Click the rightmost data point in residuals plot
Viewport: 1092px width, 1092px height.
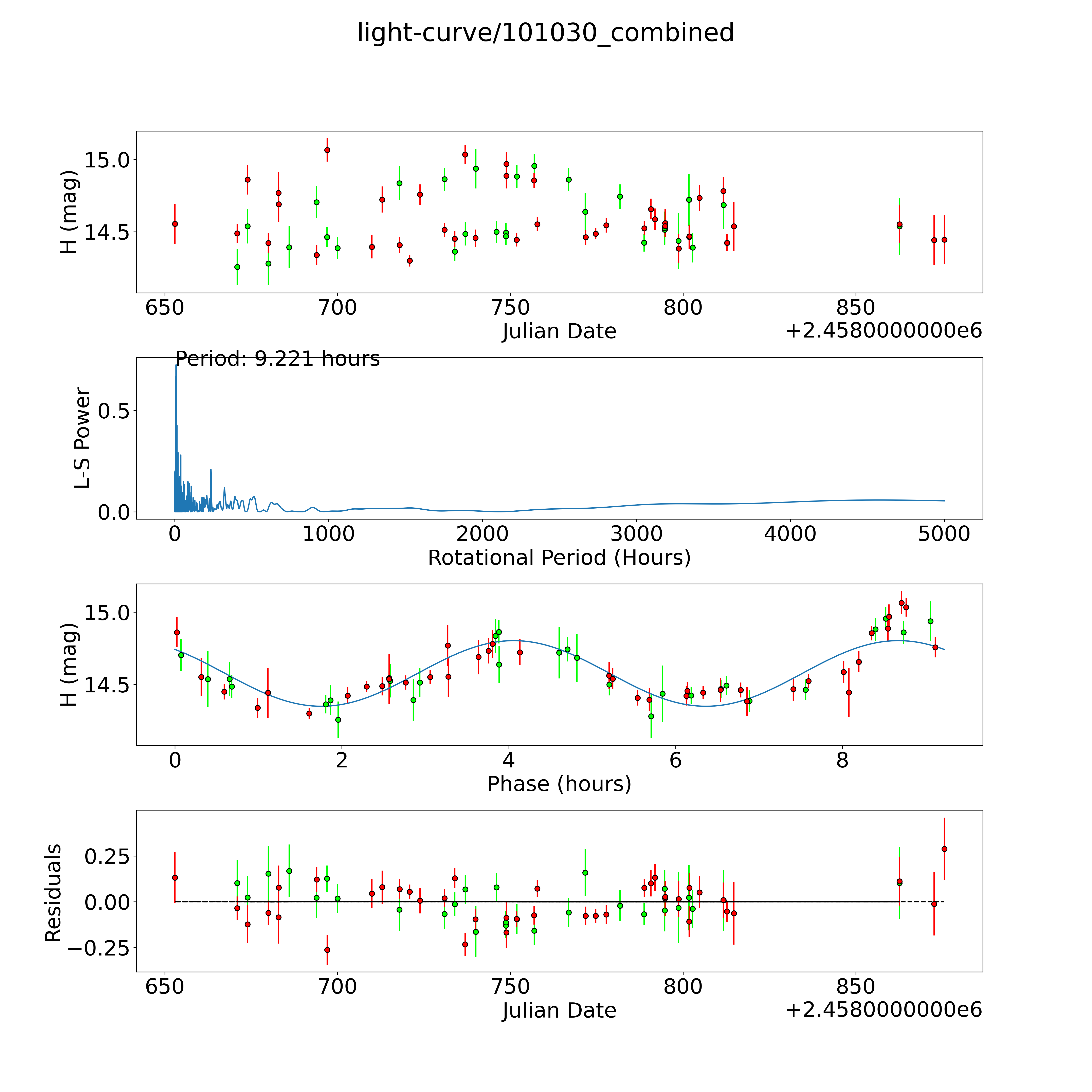944,849
